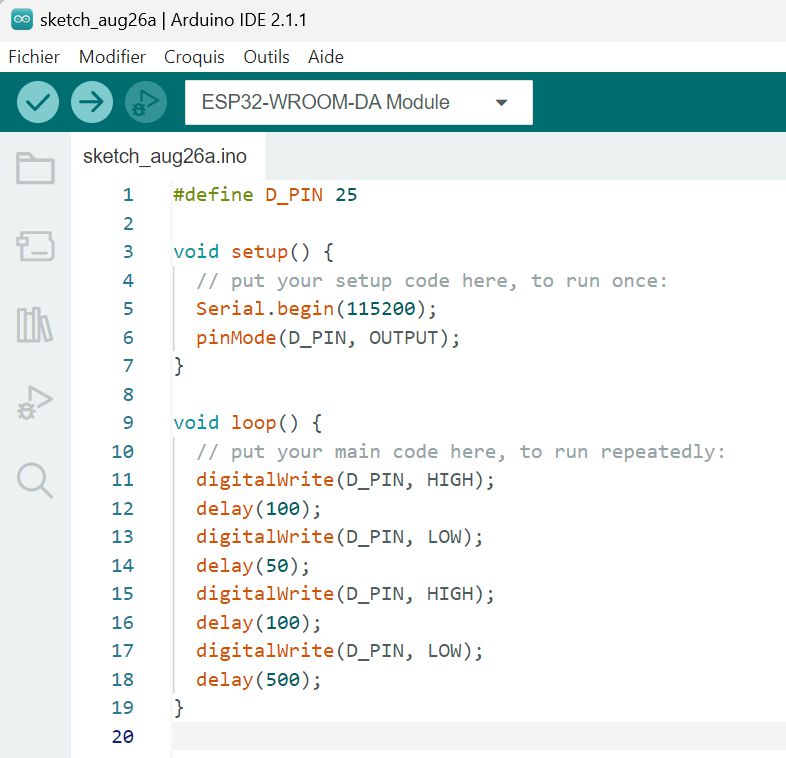786x758 pixels.
Task: Click on void setup() line
Action: click(253, 252)
